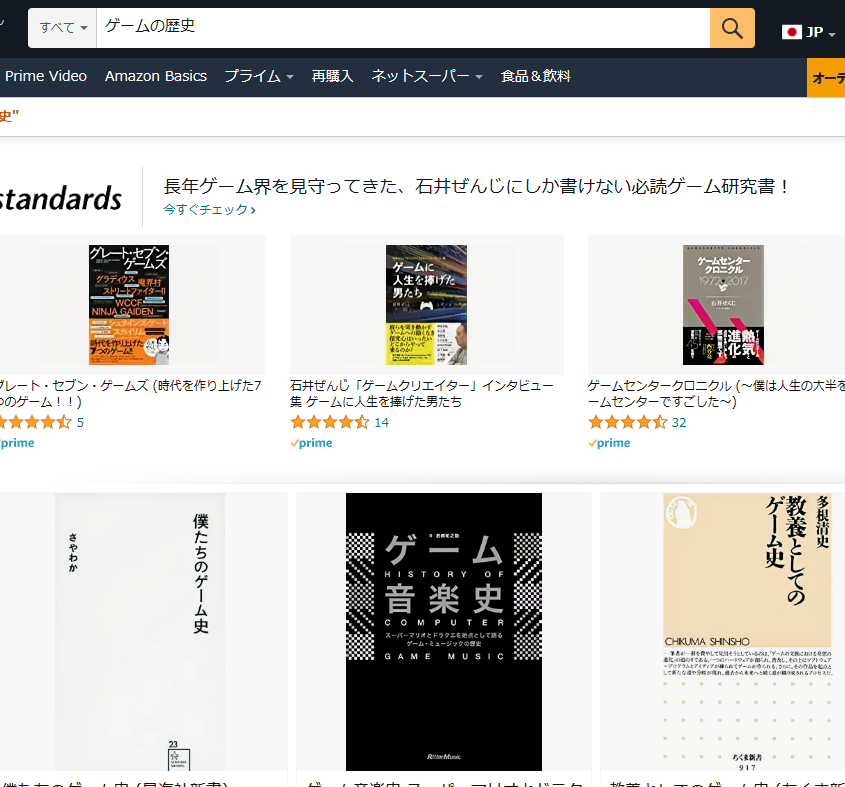
Task: Open Prime Video in the navigation bar
Action: coord(46,76)
